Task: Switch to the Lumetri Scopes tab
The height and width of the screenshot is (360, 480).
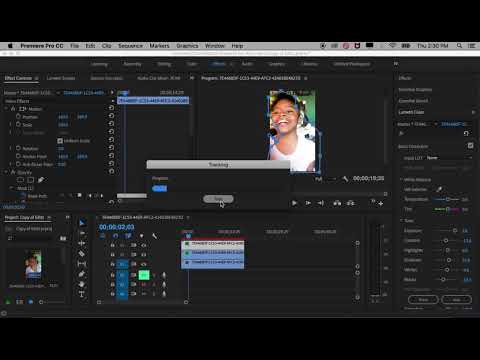Action: coord(61,78)
